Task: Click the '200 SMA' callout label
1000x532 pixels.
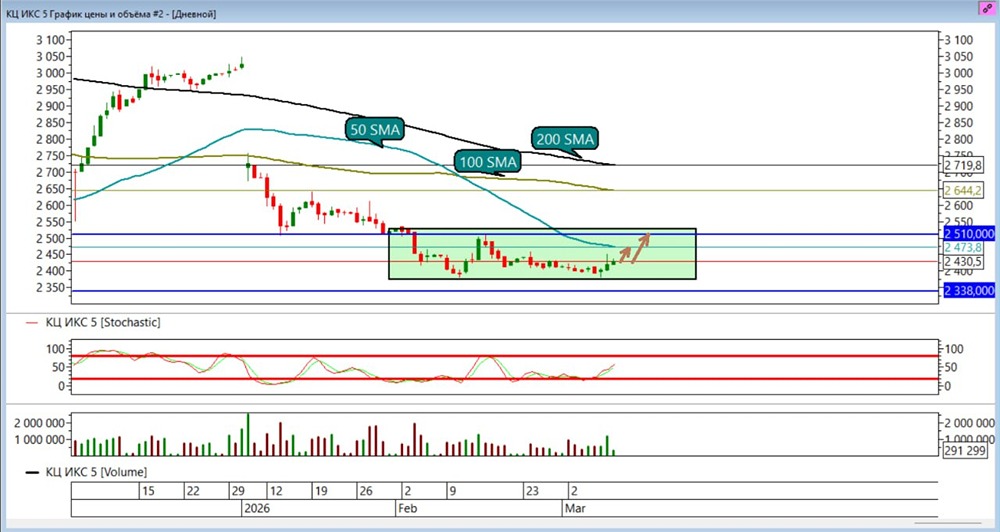Action: 565,139
